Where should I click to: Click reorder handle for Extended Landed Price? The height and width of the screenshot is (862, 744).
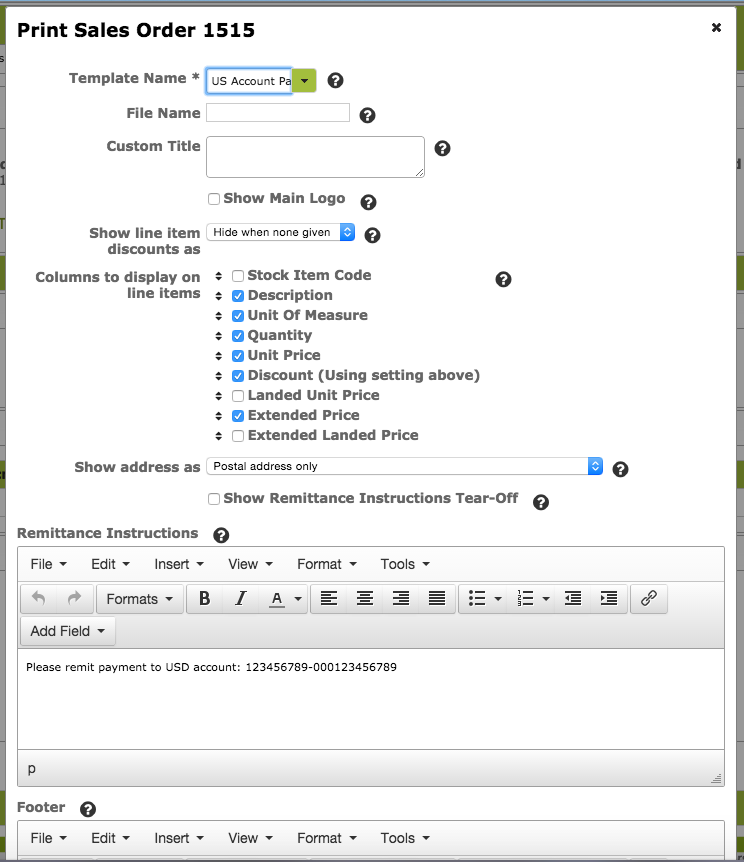[218, 436]
